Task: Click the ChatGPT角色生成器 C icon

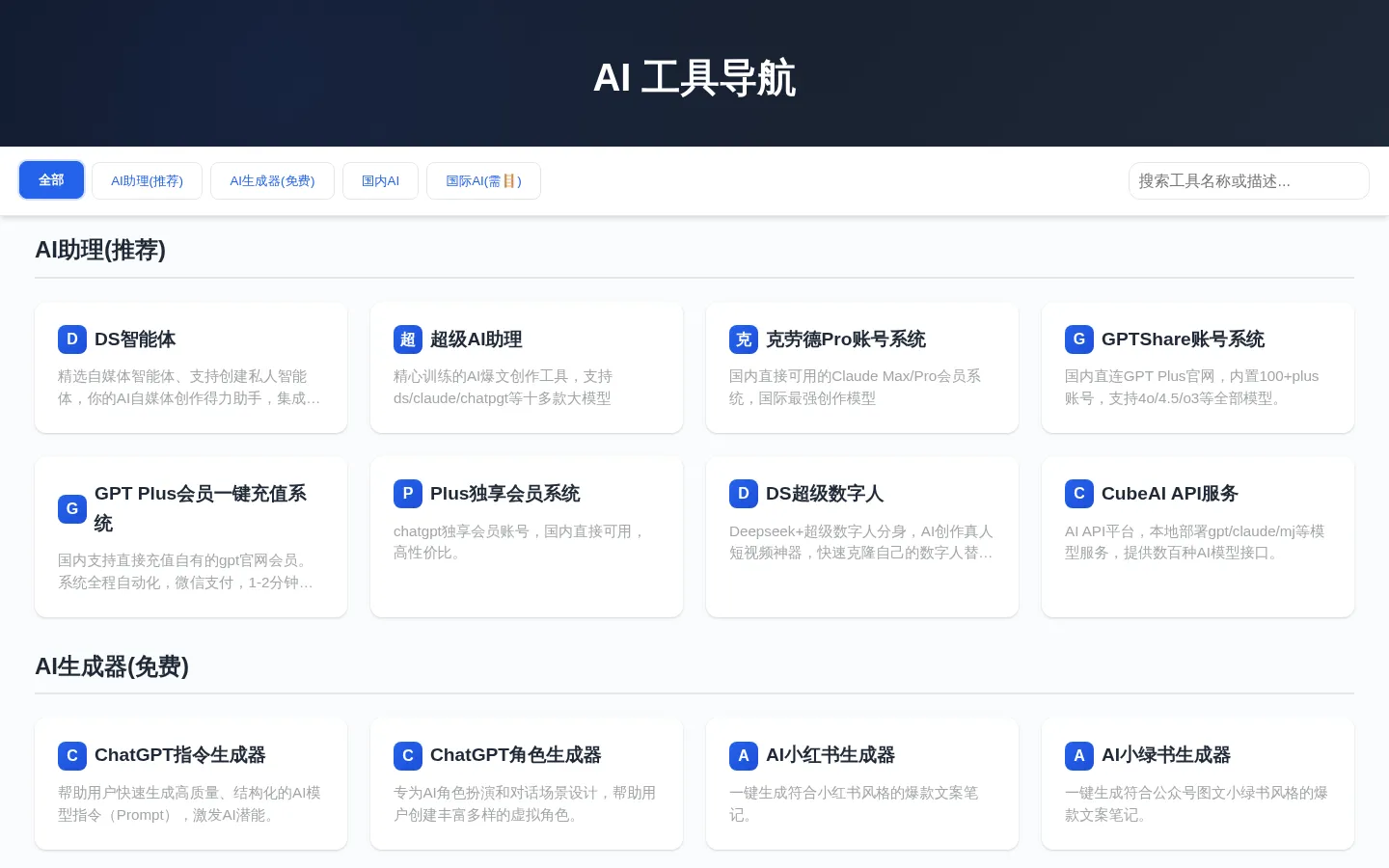Action: click(x=408, y=755)
